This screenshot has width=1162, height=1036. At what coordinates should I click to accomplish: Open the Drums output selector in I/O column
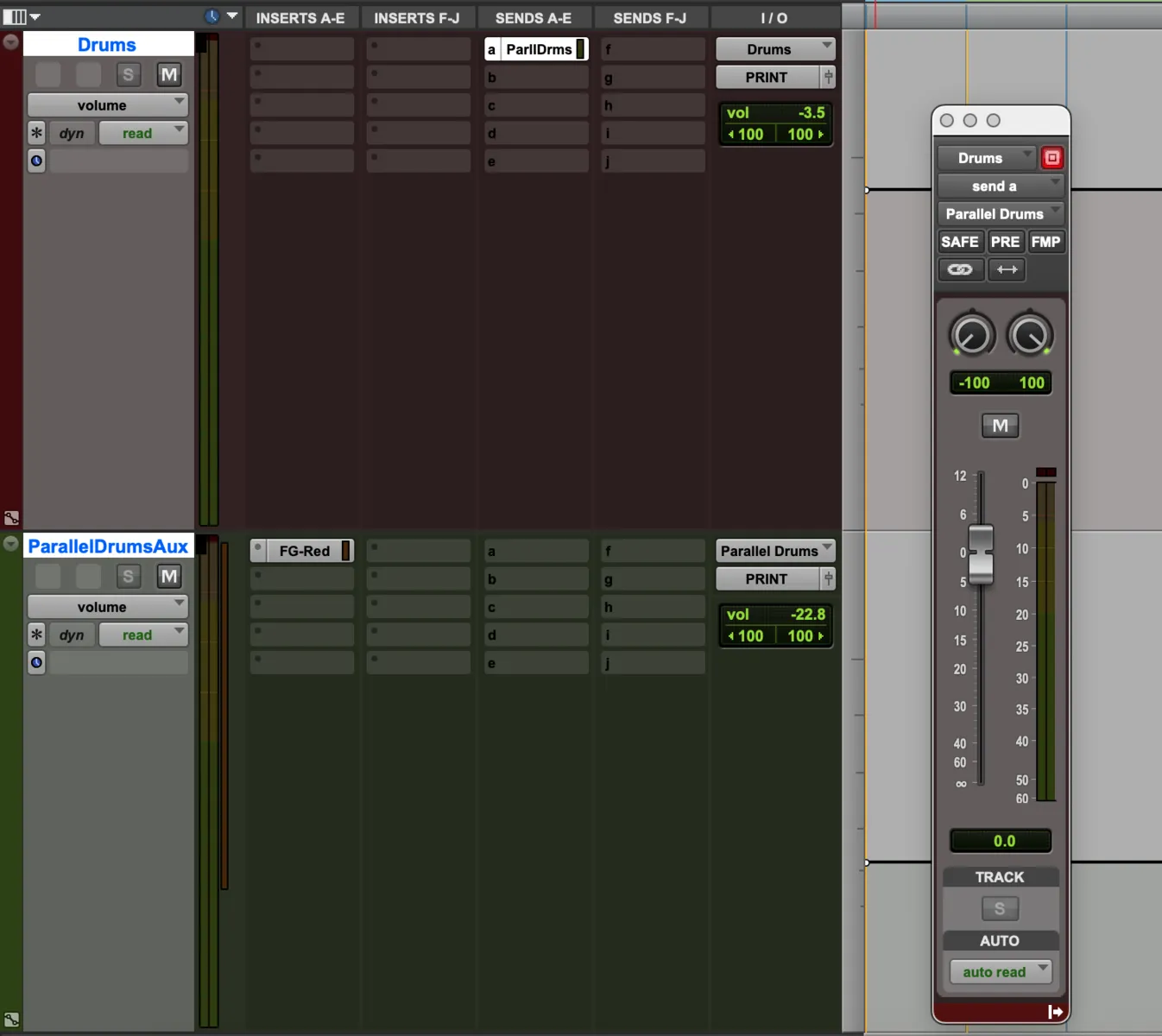pyautogui.click(x=774, y=48)
